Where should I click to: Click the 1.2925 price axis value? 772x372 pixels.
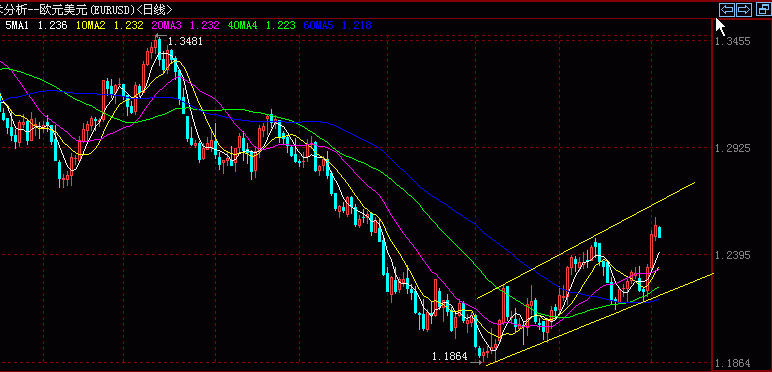(733, 148)
